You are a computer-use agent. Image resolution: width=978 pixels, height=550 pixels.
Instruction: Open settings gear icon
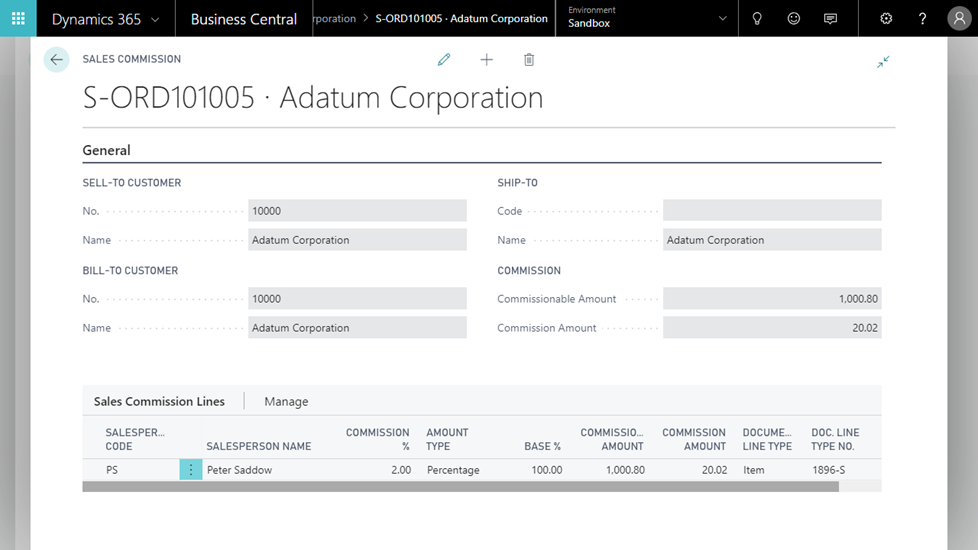[886, 19]
